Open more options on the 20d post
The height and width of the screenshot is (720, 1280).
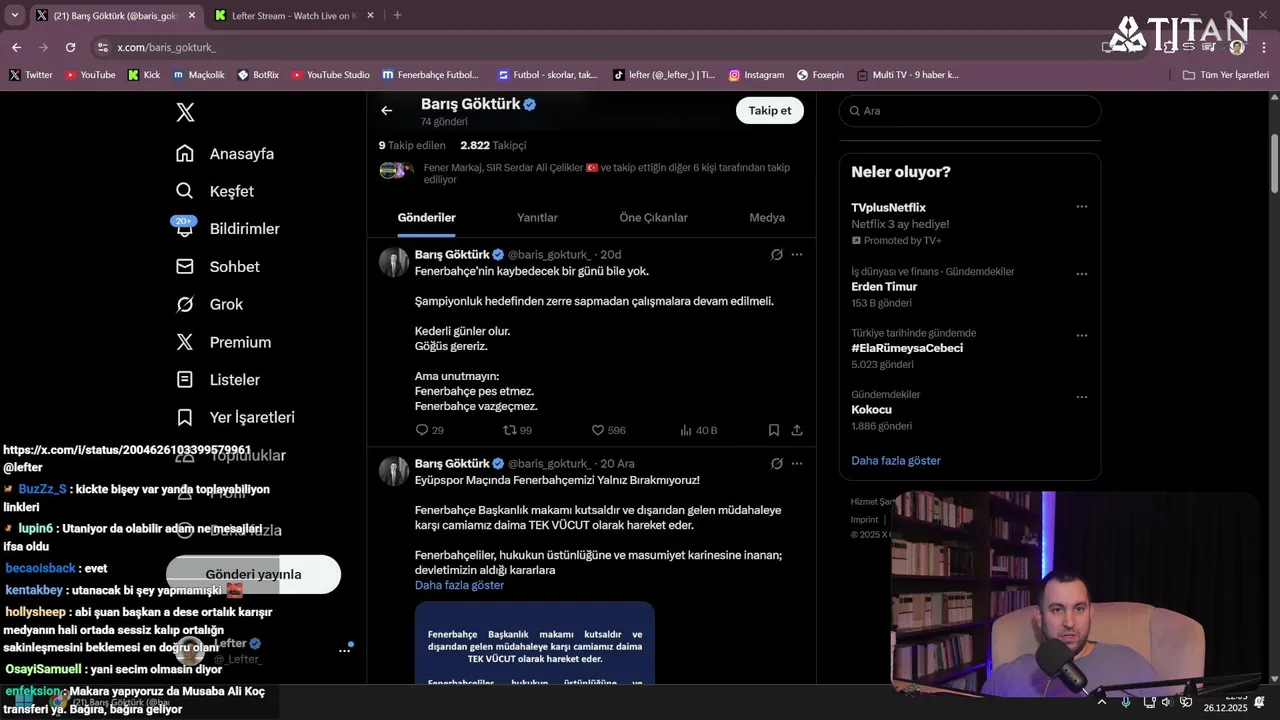click(797, 254)
